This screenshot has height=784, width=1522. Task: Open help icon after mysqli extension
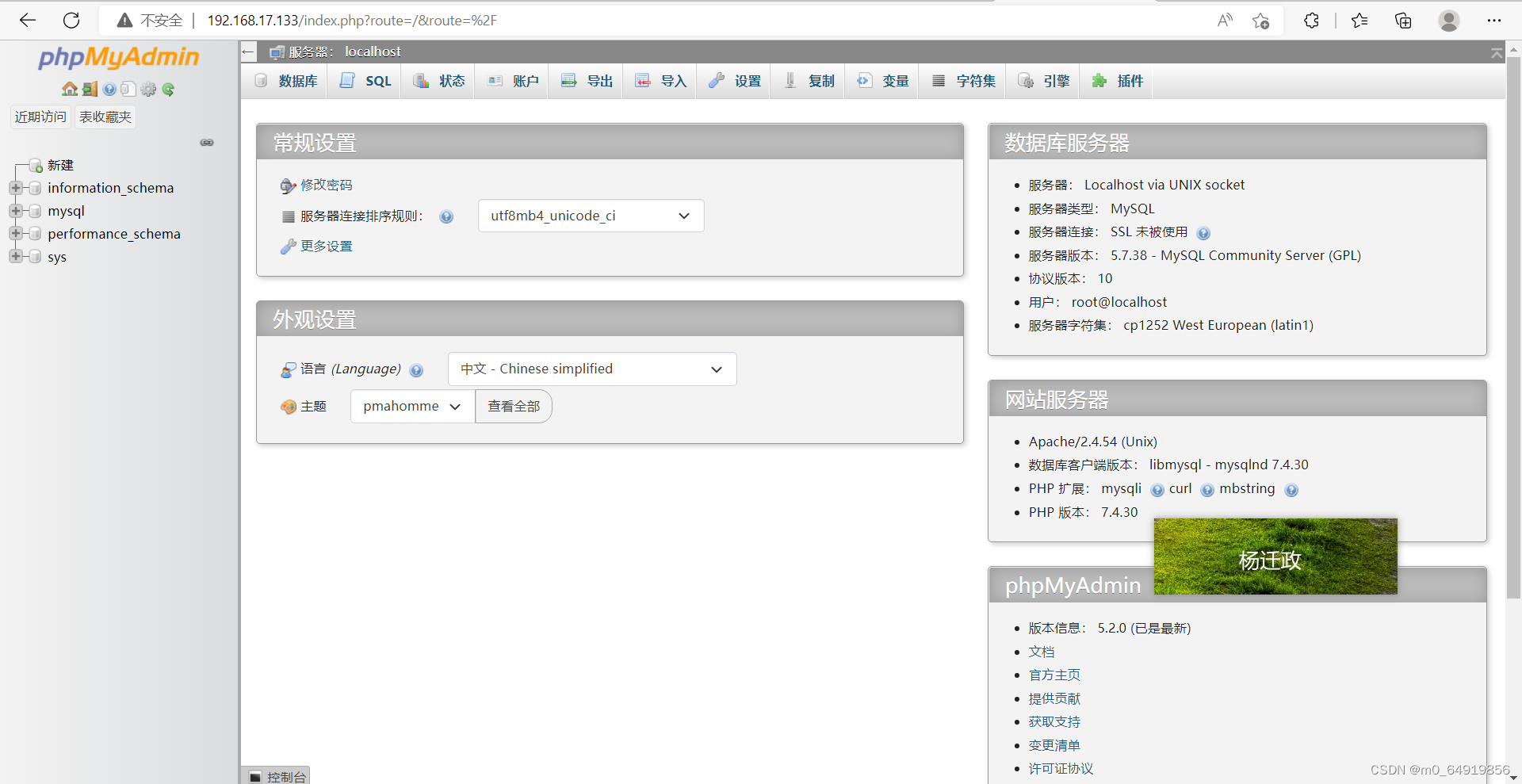1157,490
